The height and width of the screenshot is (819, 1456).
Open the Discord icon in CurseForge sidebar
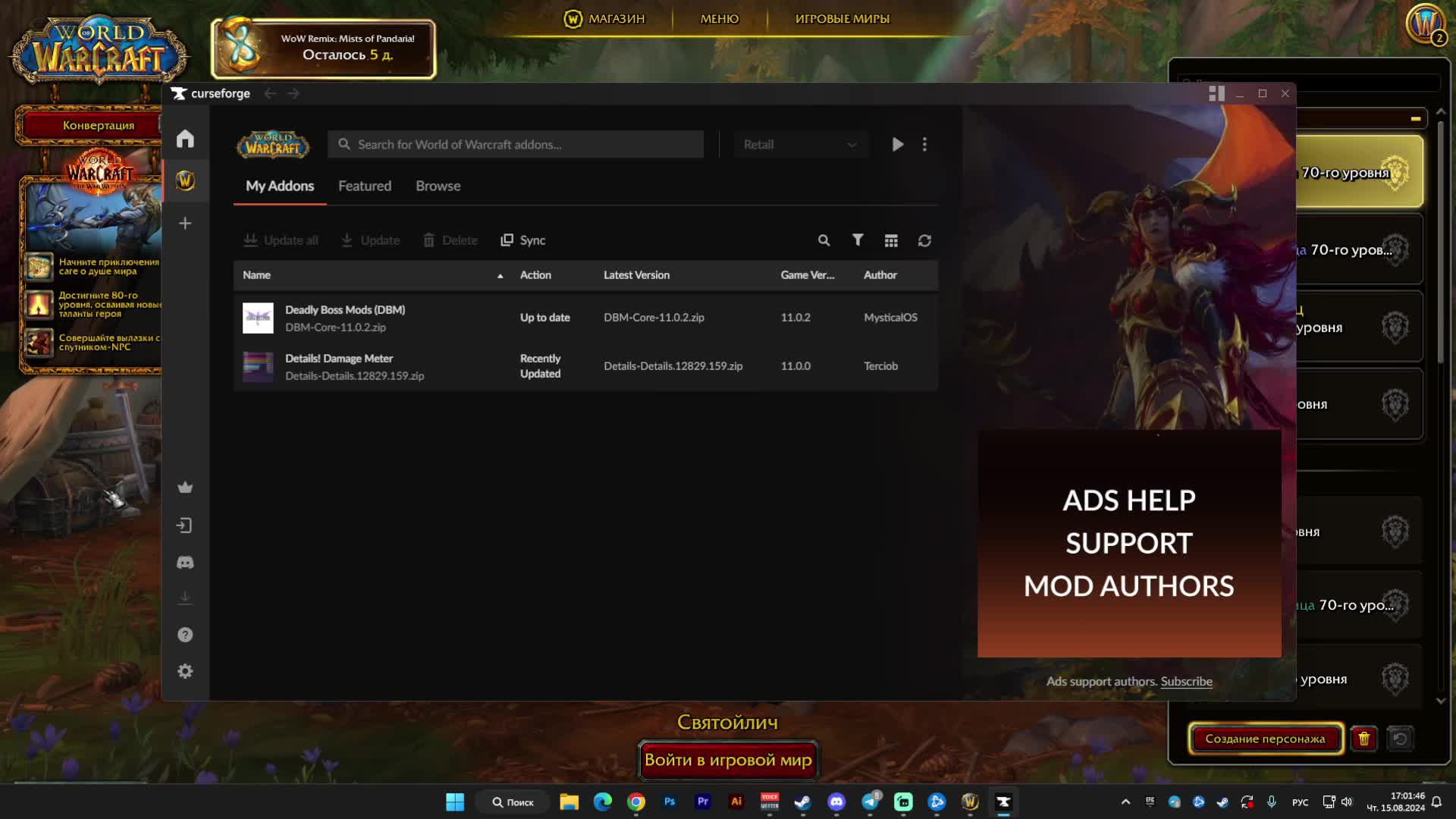pyautogui.click(x=185, y=562)
